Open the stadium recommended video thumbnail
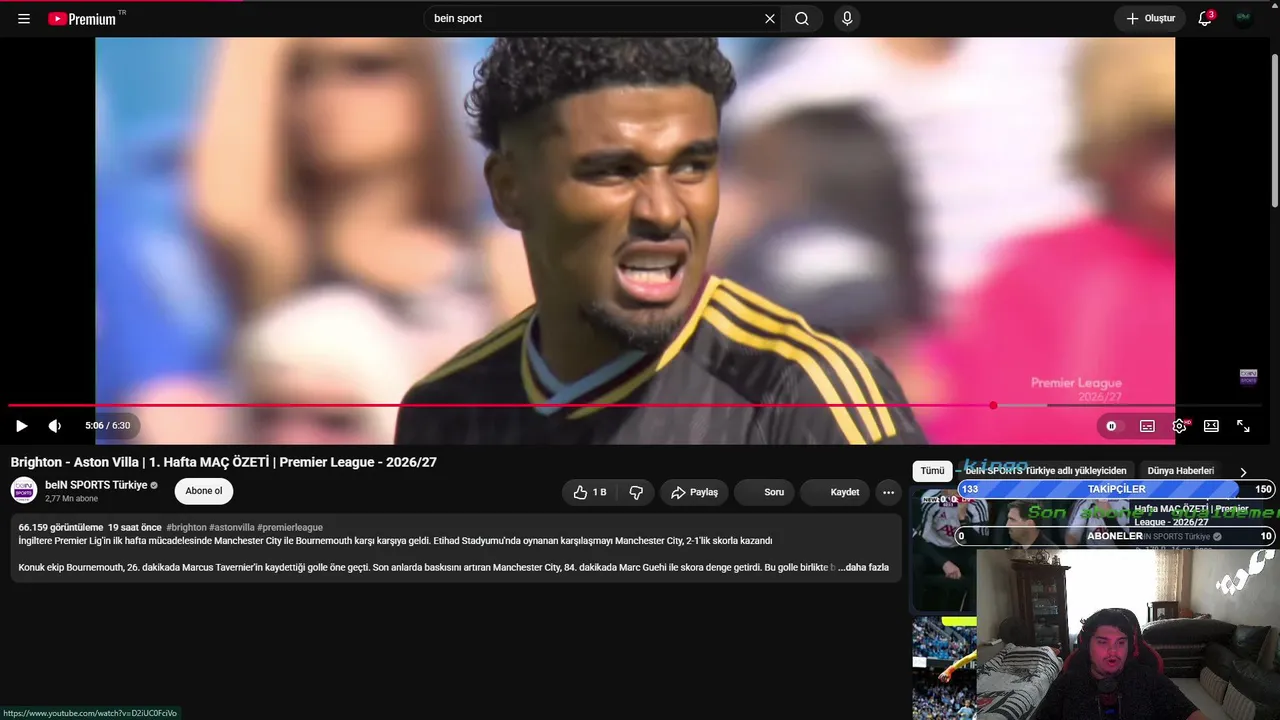Viewport: 1280px width, 720px height. point(943,668)
